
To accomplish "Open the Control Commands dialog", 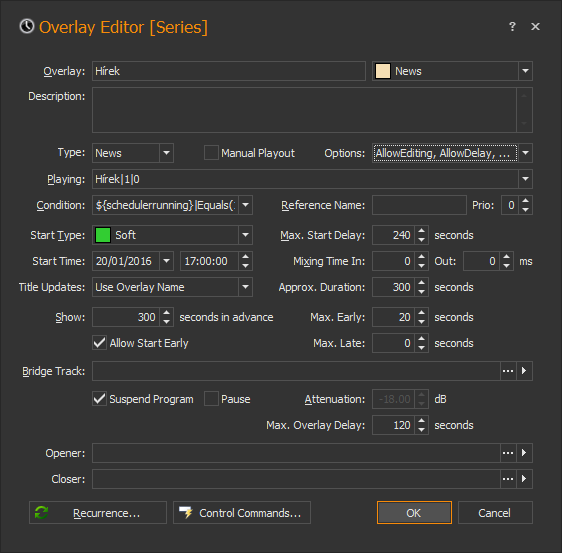I will (x=242, y=513).
